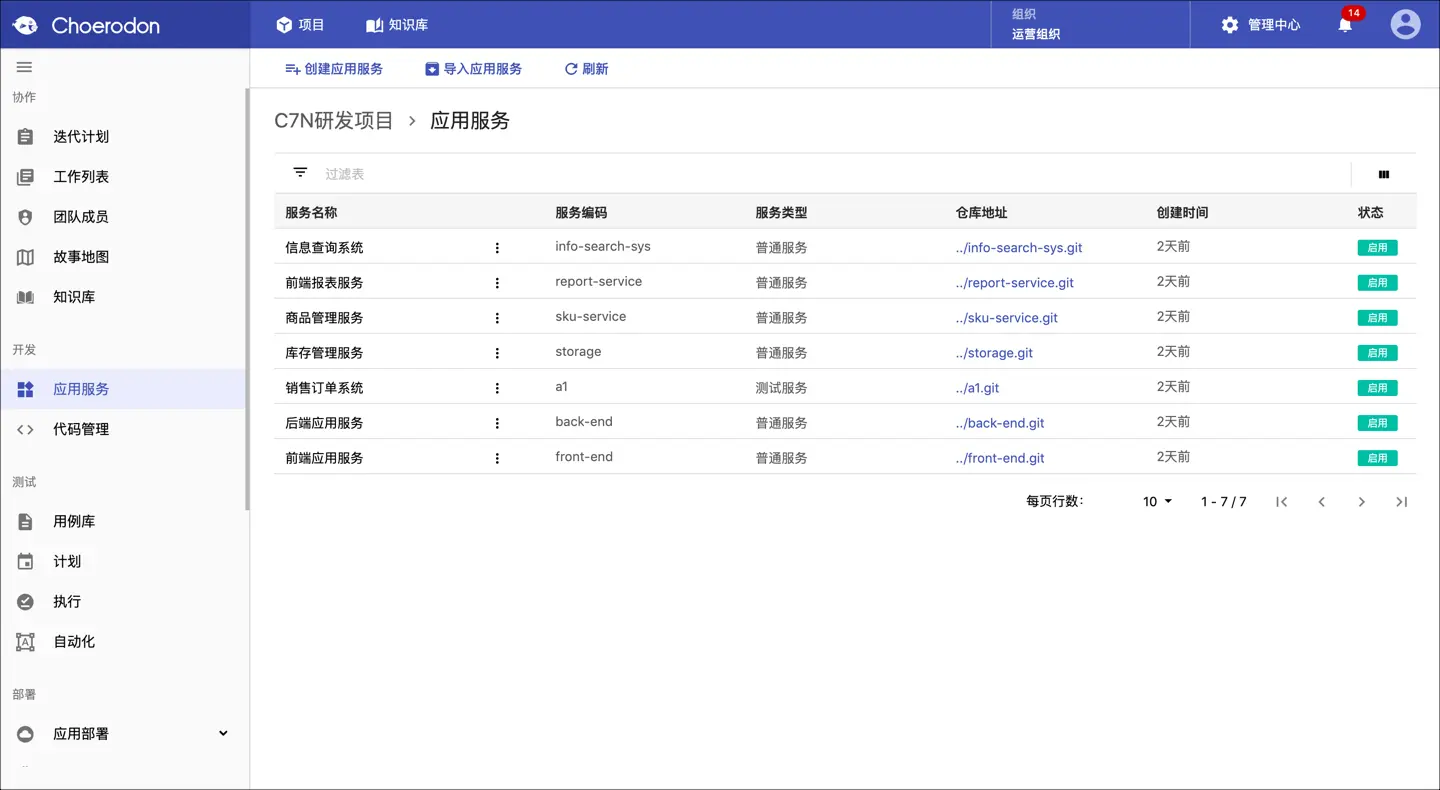Open more actions for 信息查询系统 row
Viewport: 1440px width, 790px height.
497,248
